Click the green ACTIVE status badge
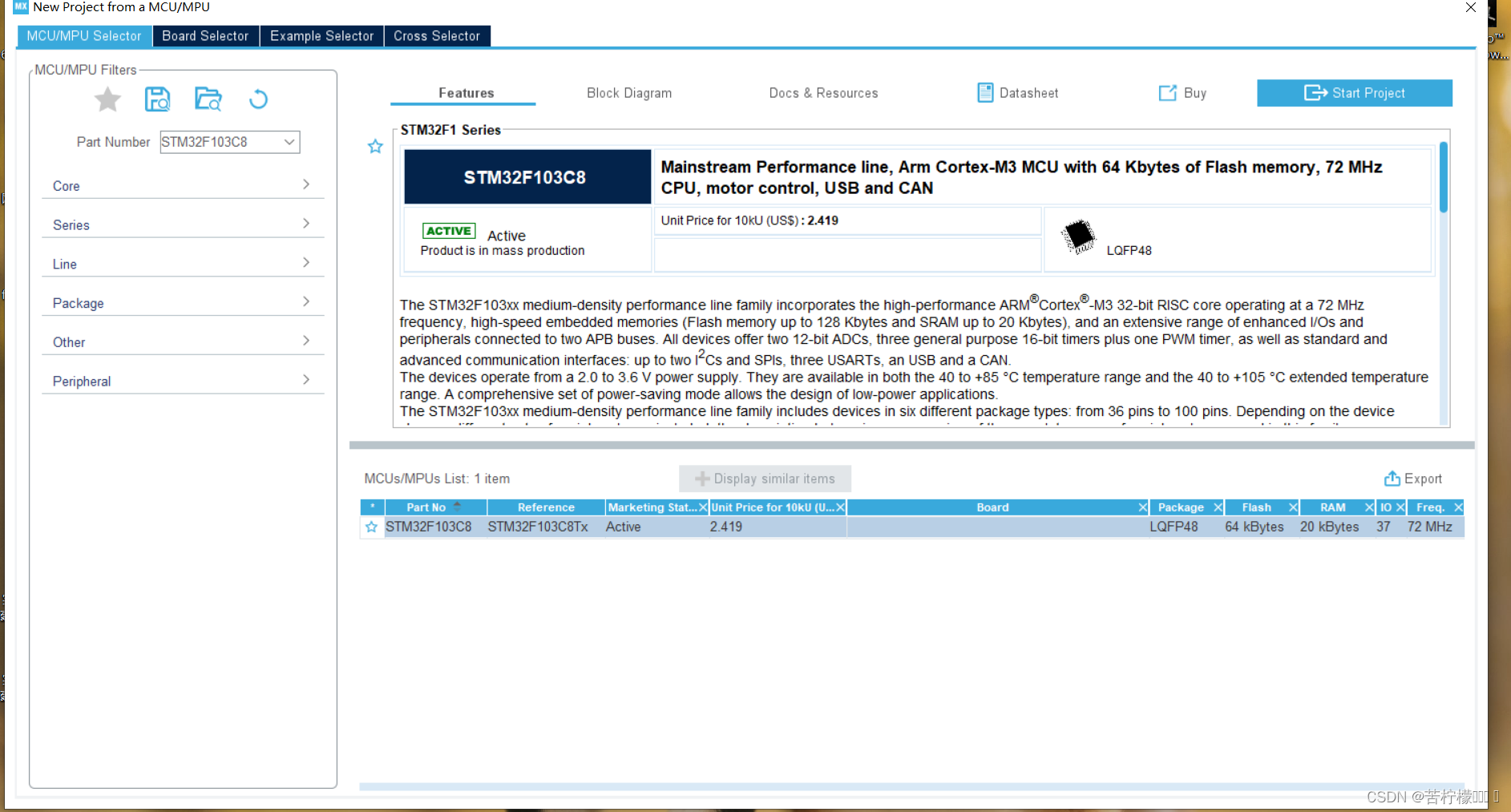This screenshot has height=812, width=1511. tap(449, 231)
